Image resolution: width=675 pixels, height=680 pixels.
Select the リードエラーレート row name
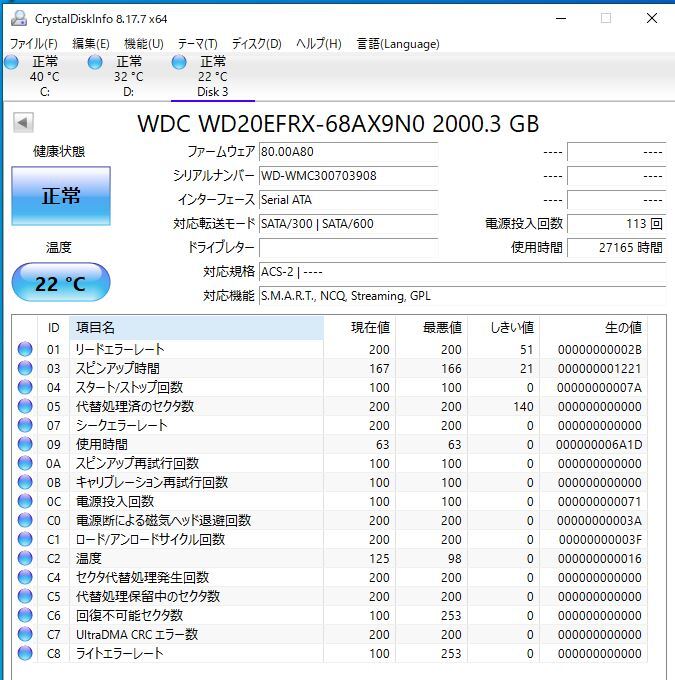click(x=120, y=349)
